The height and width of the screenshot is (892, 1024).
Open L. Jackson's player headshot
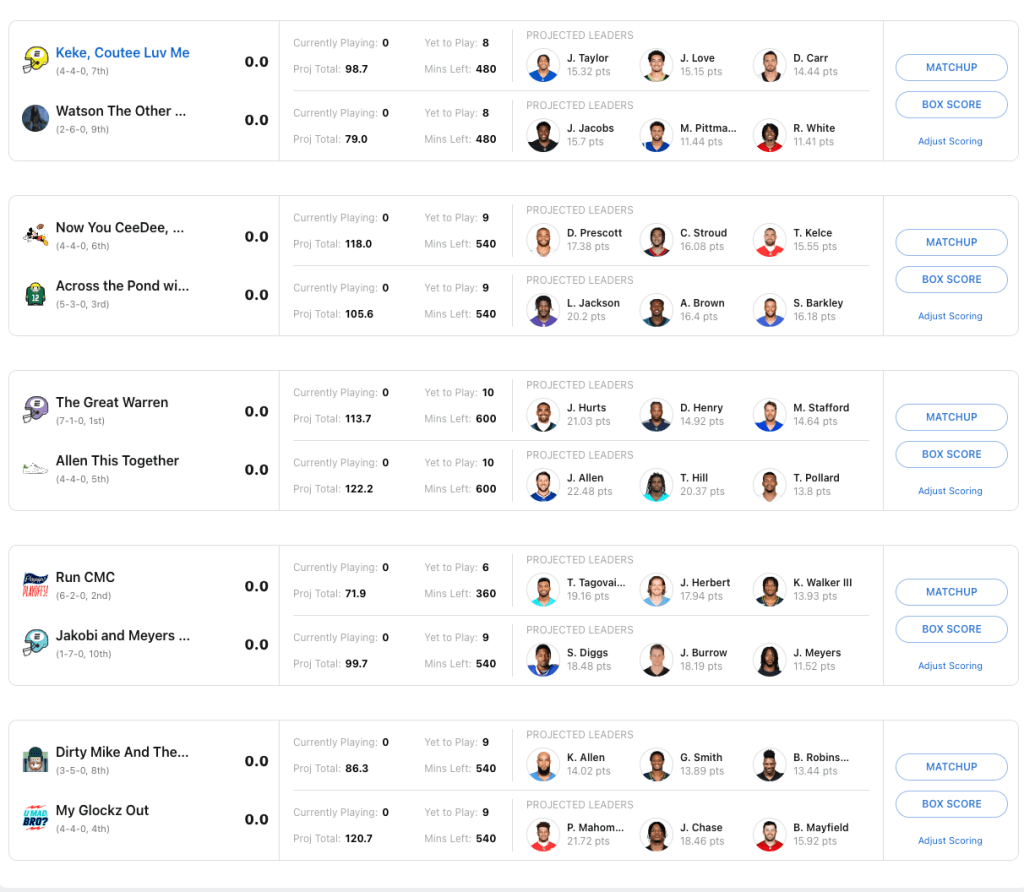coord(543,311)
